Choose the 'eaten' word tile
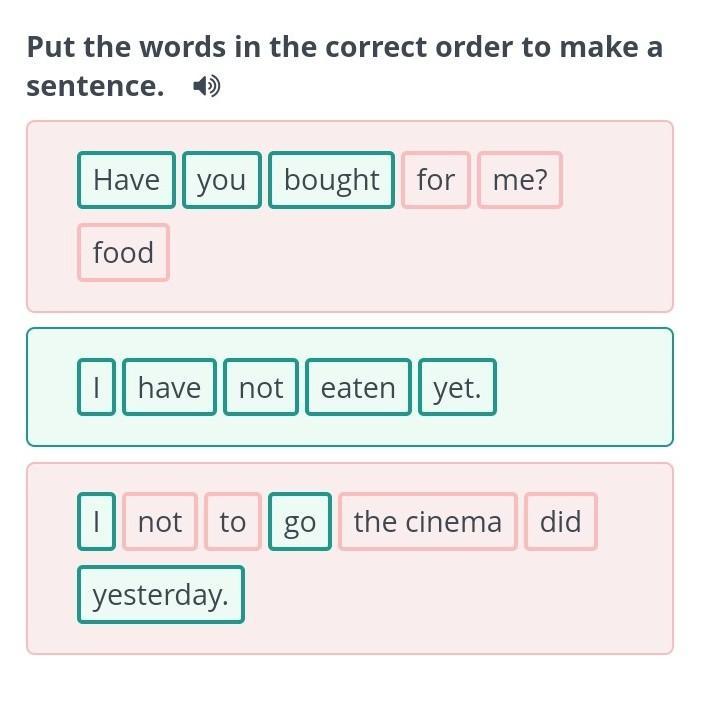Viewport: 702px width, 702px height. pyautogui.click(x=358, y=387)
